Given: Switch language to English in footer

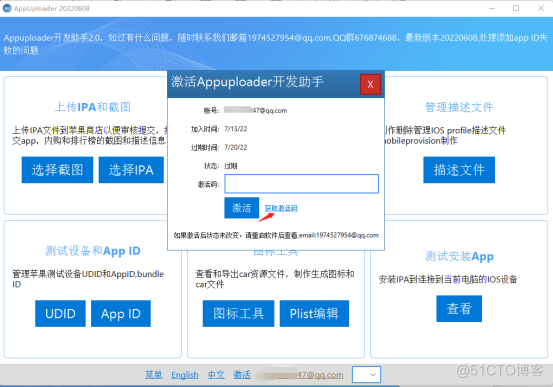Looking at the screenshot, I should 185,375.
